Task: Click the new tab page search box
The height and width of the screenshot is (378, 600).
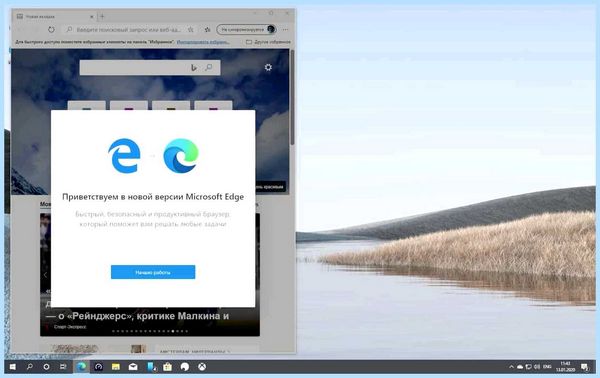Action: [x=150, y=67]
